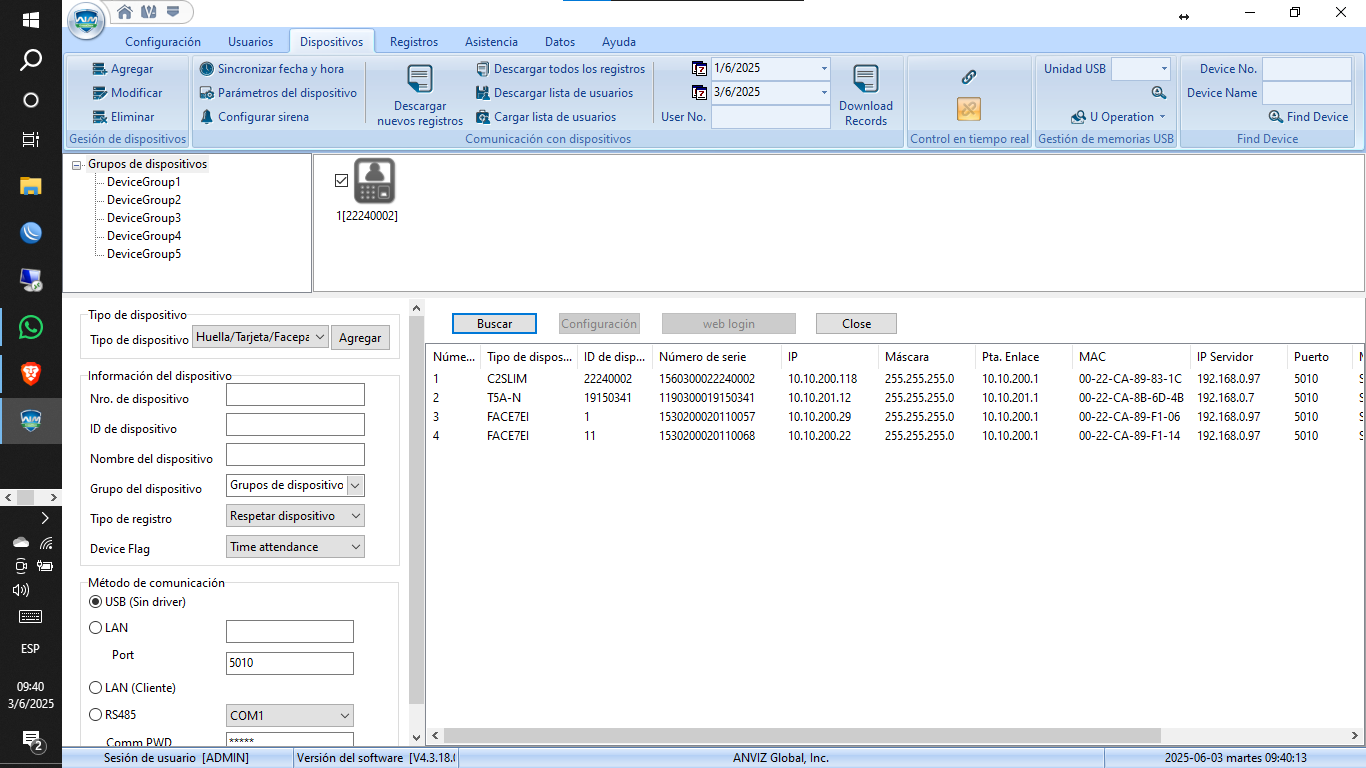
Task: Click Eliminar device in the ribbon
Action: (x=123, y=117)
